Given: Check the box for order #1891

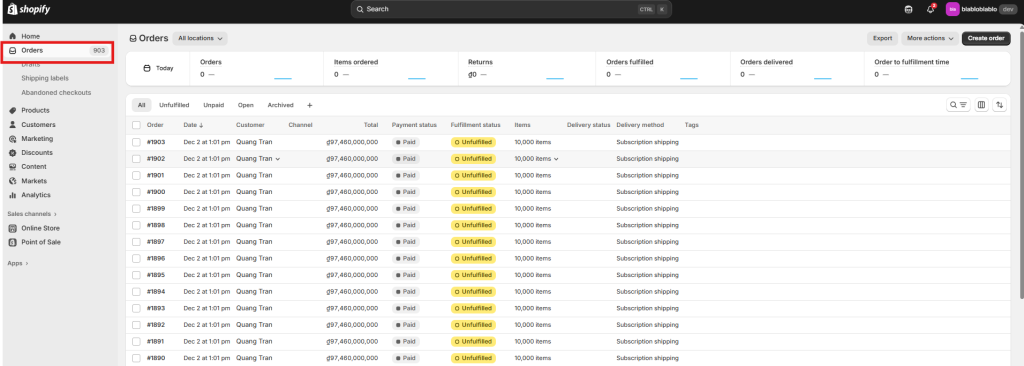Looking at the screenshot, I should coord(136,341).
